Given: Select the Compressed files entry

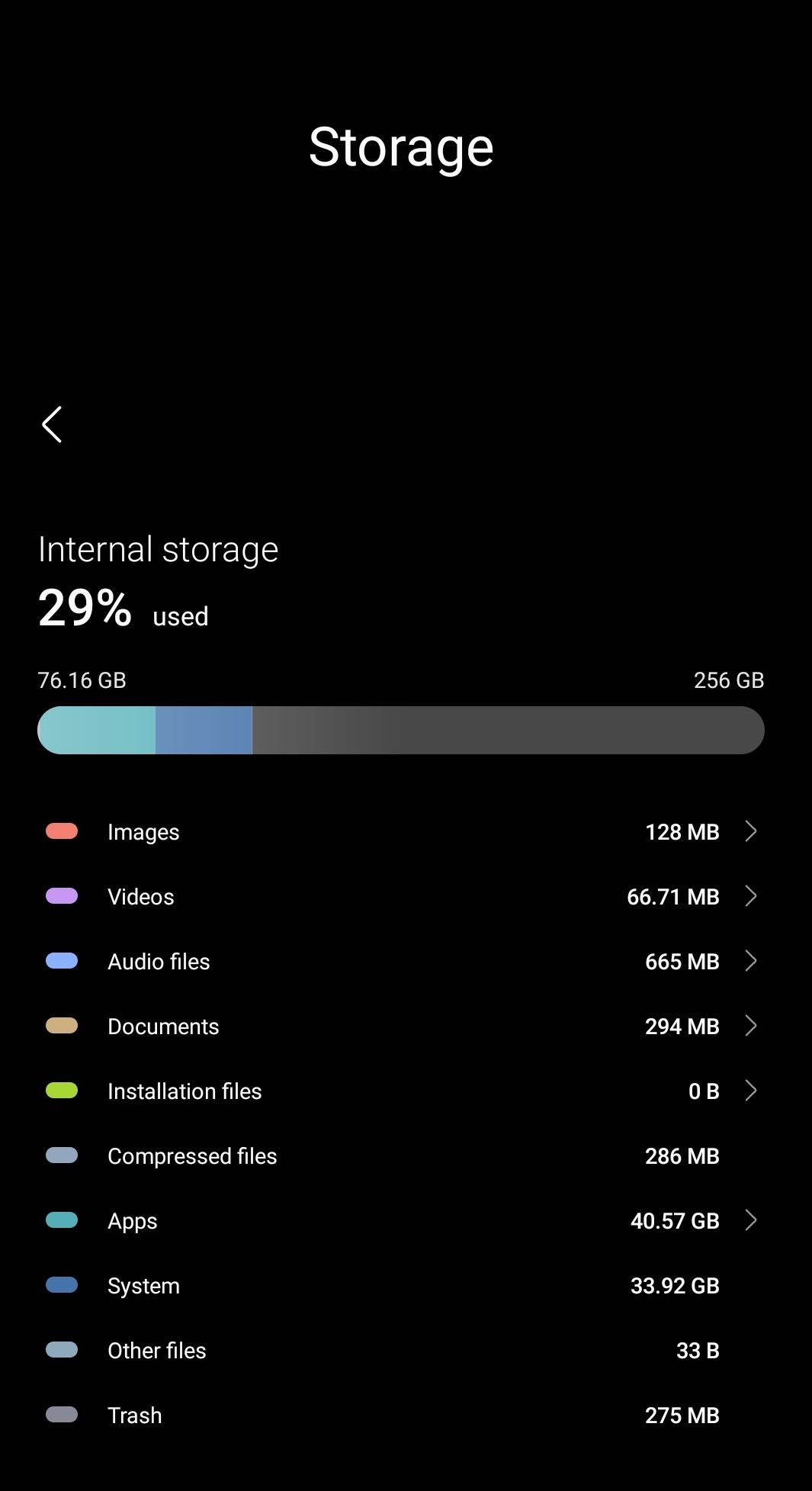Looking at the screenshot, I should point(192,1156).
